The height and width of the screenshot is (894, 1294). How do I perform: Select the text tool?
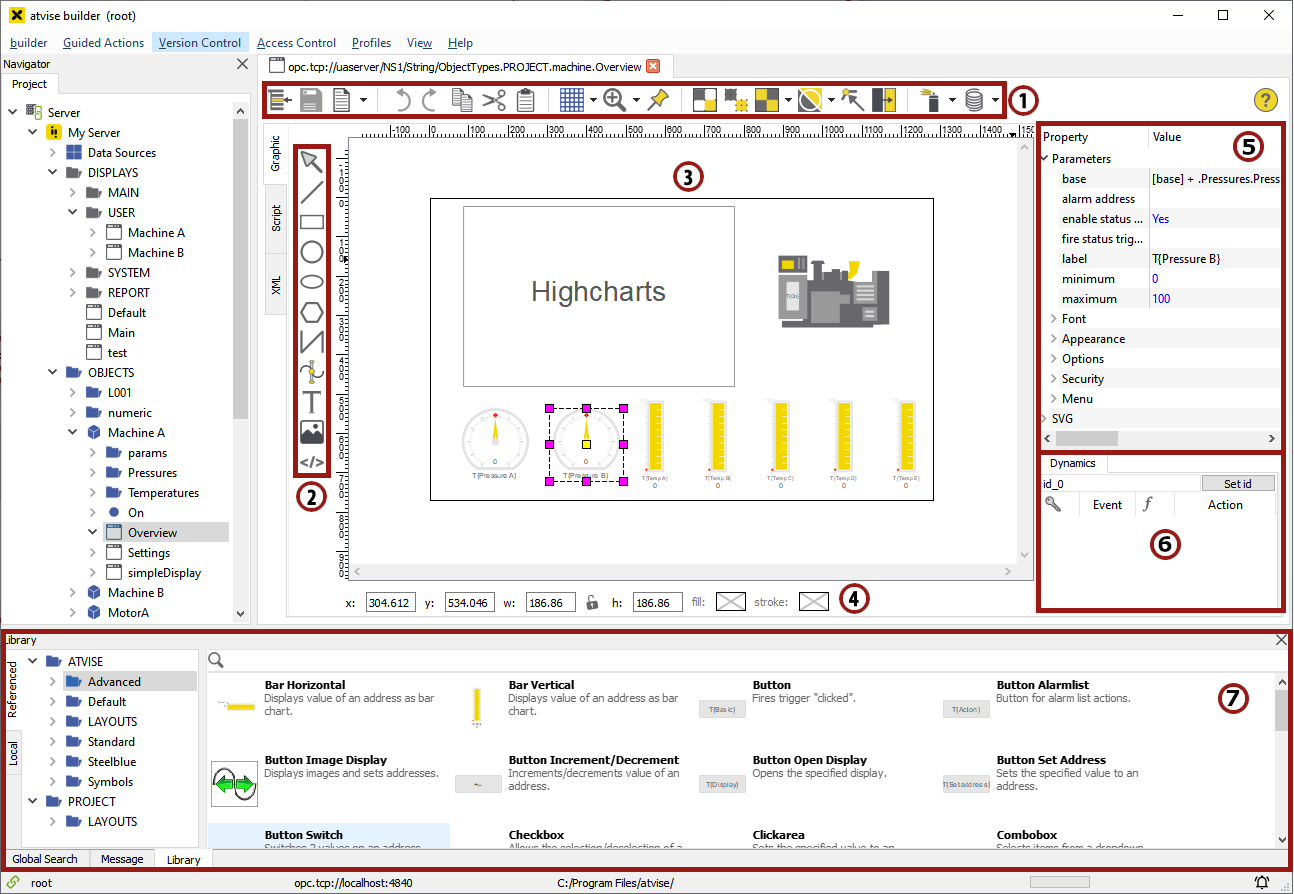point(312,402)
